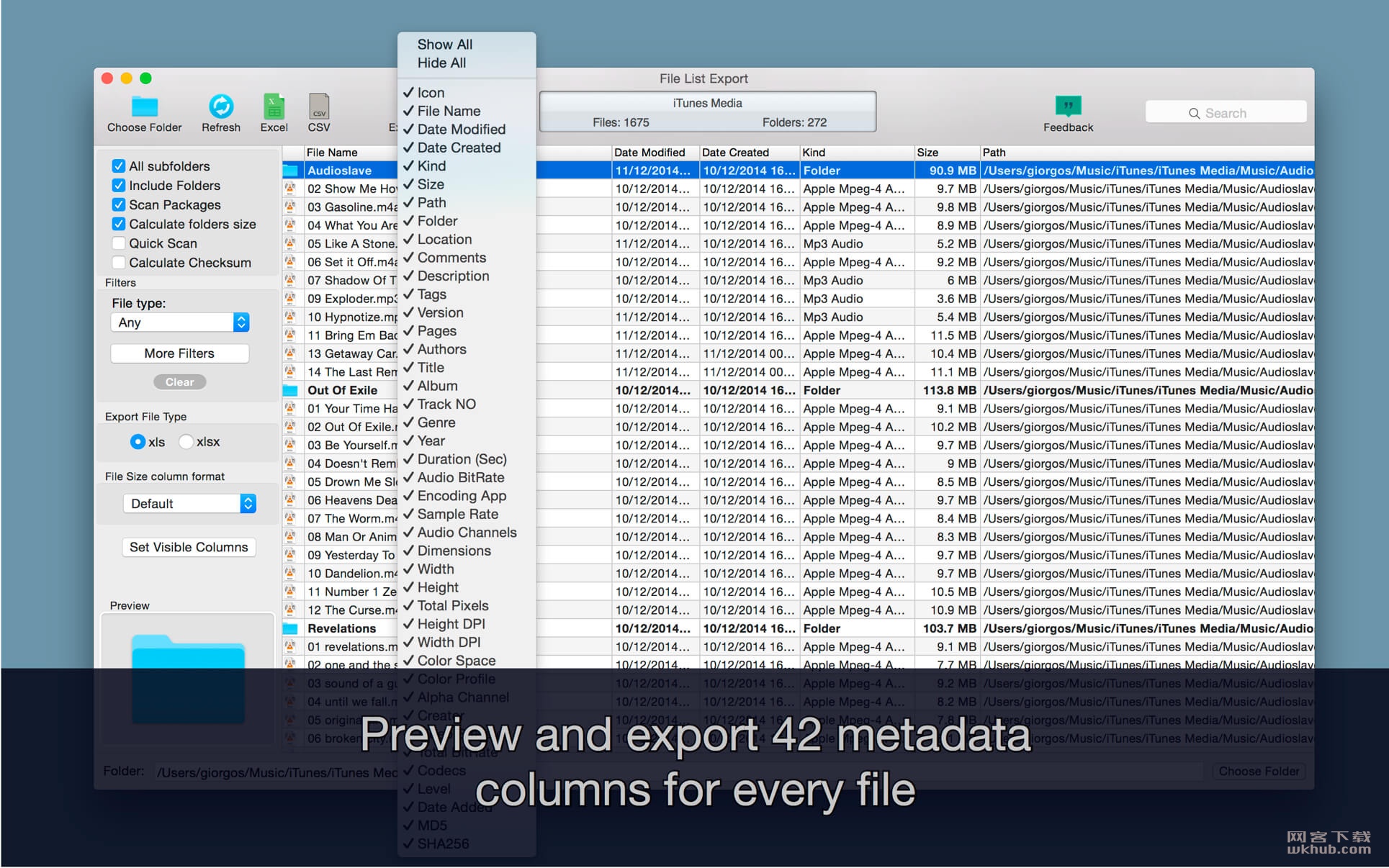Screen dimensions: 1389x868
Task: Uncheck Calculate folders size
Action: (x=119, y=225)
